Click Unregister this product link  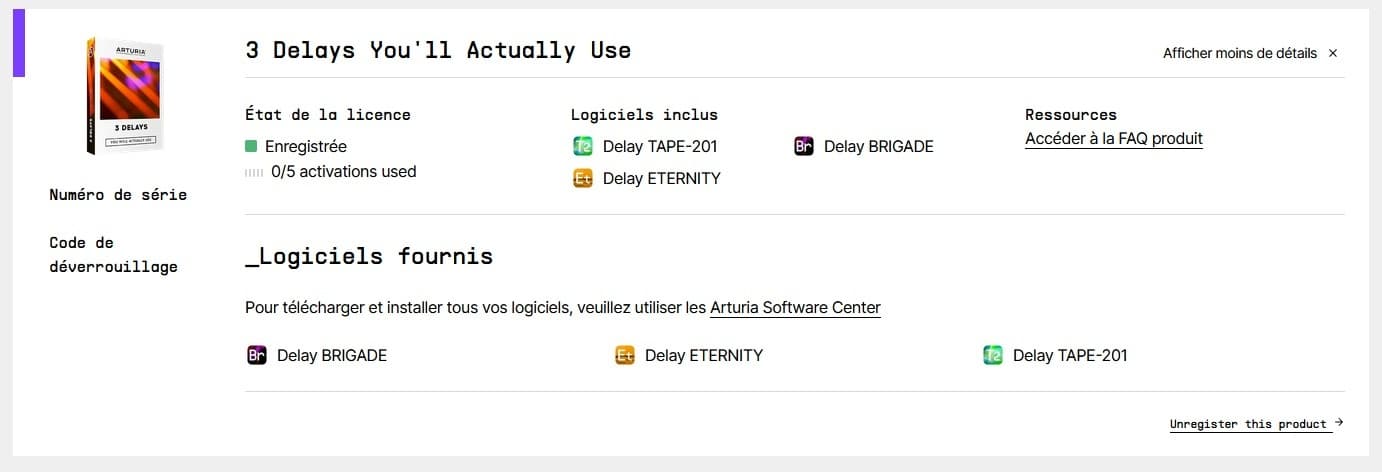pyautogui.click(x=1248, y=424)
